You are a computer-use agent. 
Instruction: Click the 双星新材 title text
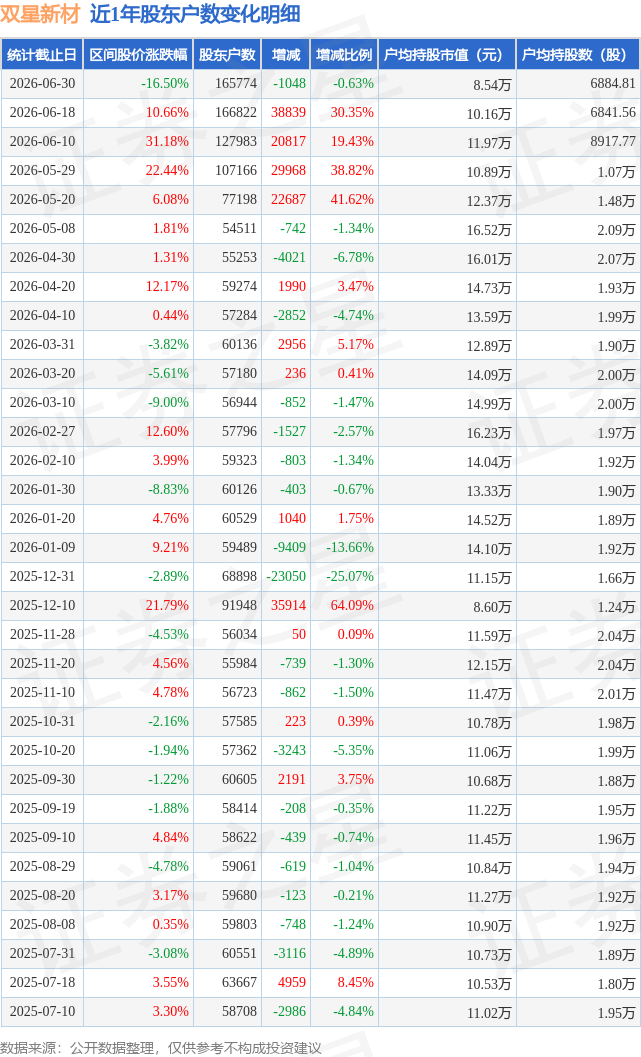pyautogui.click(x=40, y=14)
